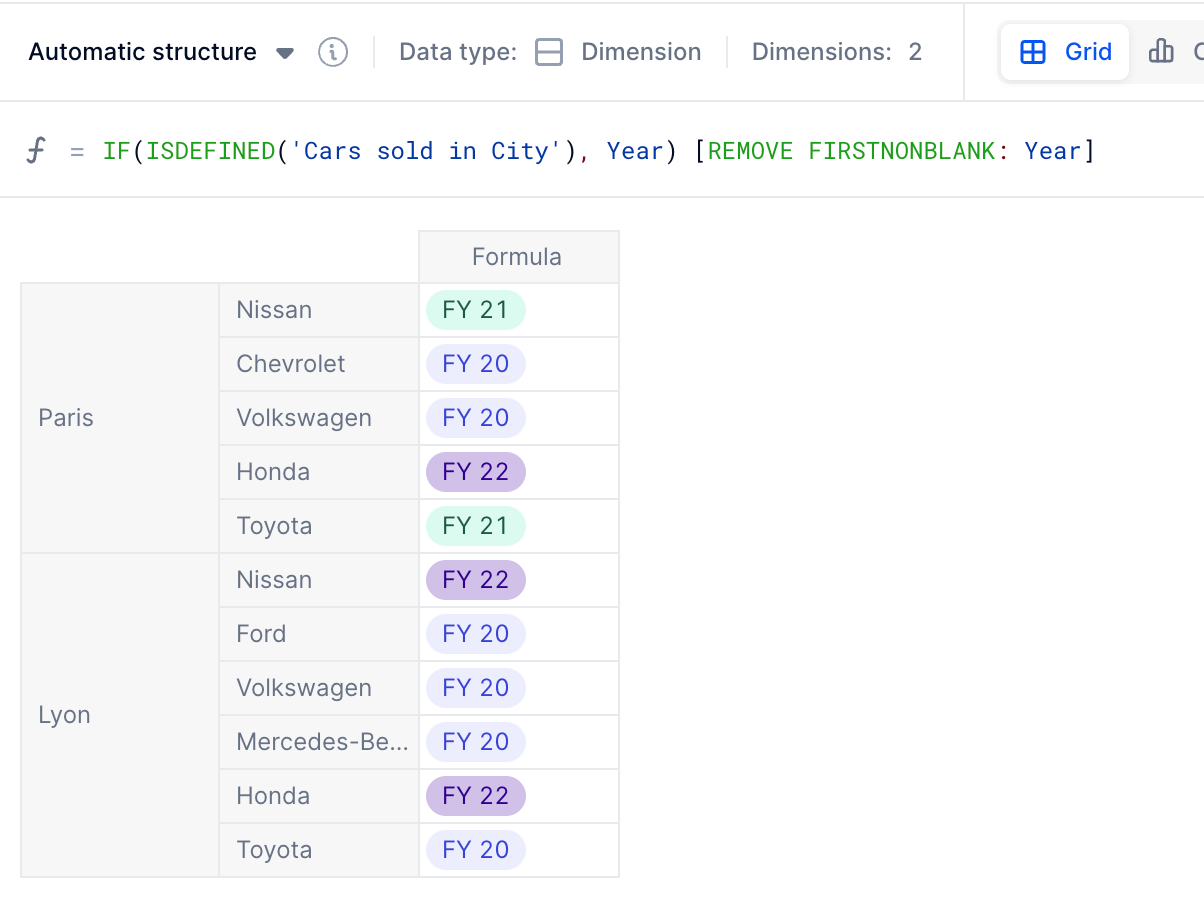Click inside the formula bar text
Image resolution: width=1204 pixels, height=922 pixels.
point(599,151)
